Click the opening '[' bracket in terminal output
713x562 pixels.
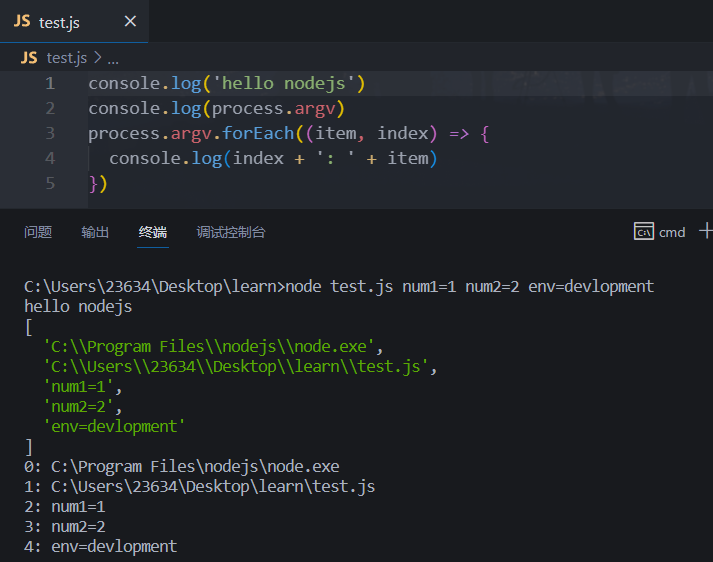tap(29, 327)
